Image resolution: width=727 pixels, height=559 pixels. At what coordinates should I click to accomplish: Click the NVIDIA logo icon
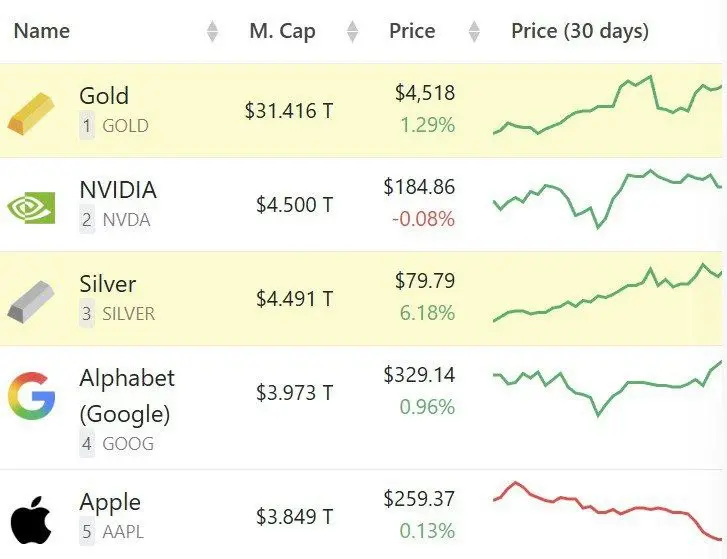pos(31,206)
